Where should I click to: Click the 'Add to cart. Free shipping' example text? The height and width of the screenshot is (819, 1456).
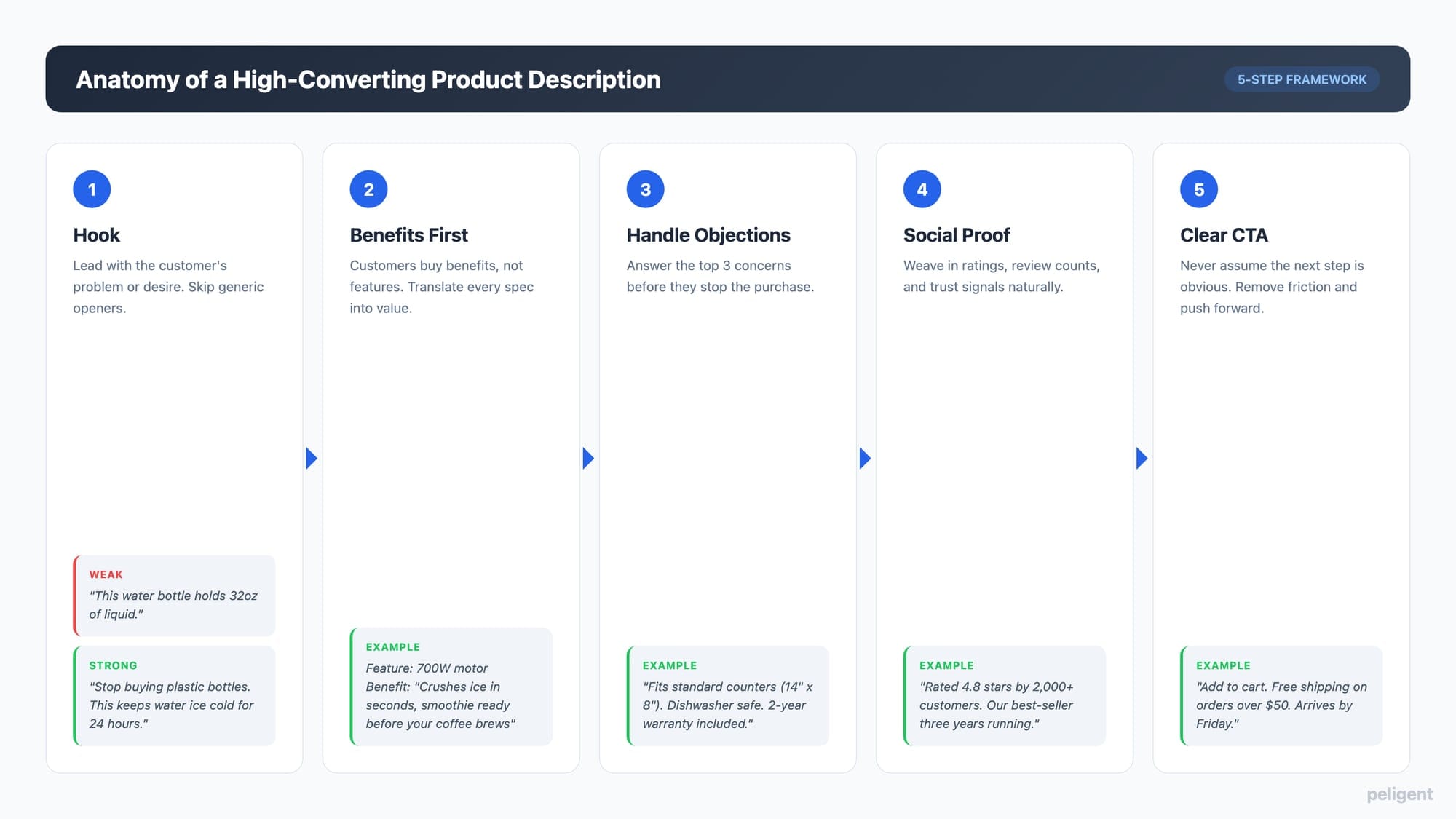click(1281, 705)
